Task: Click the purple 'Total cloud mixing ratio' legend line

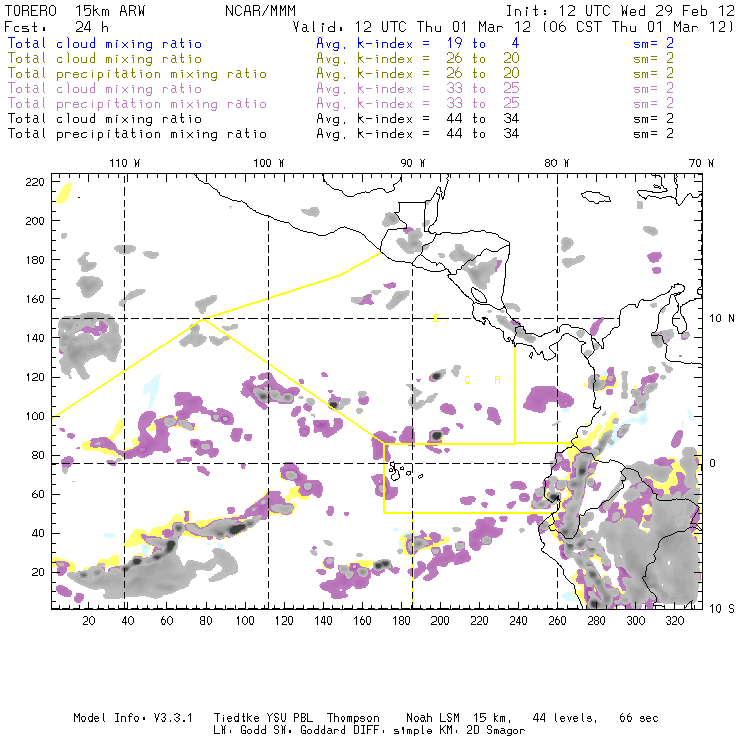Action: point(104,89)
